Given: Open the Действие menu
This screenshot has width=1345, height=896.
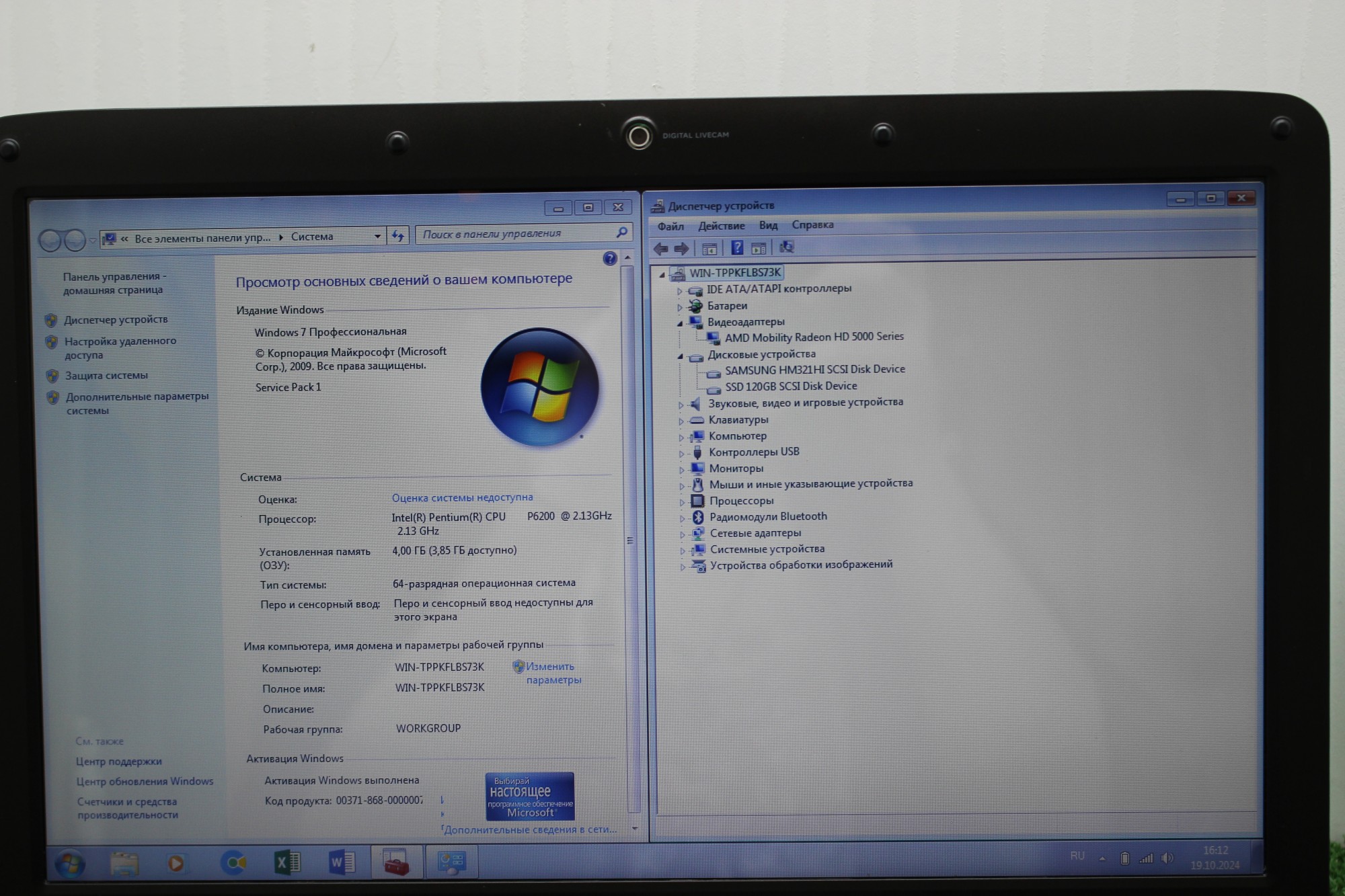Looking at the screenshot, I should click(x=721, y=226).
